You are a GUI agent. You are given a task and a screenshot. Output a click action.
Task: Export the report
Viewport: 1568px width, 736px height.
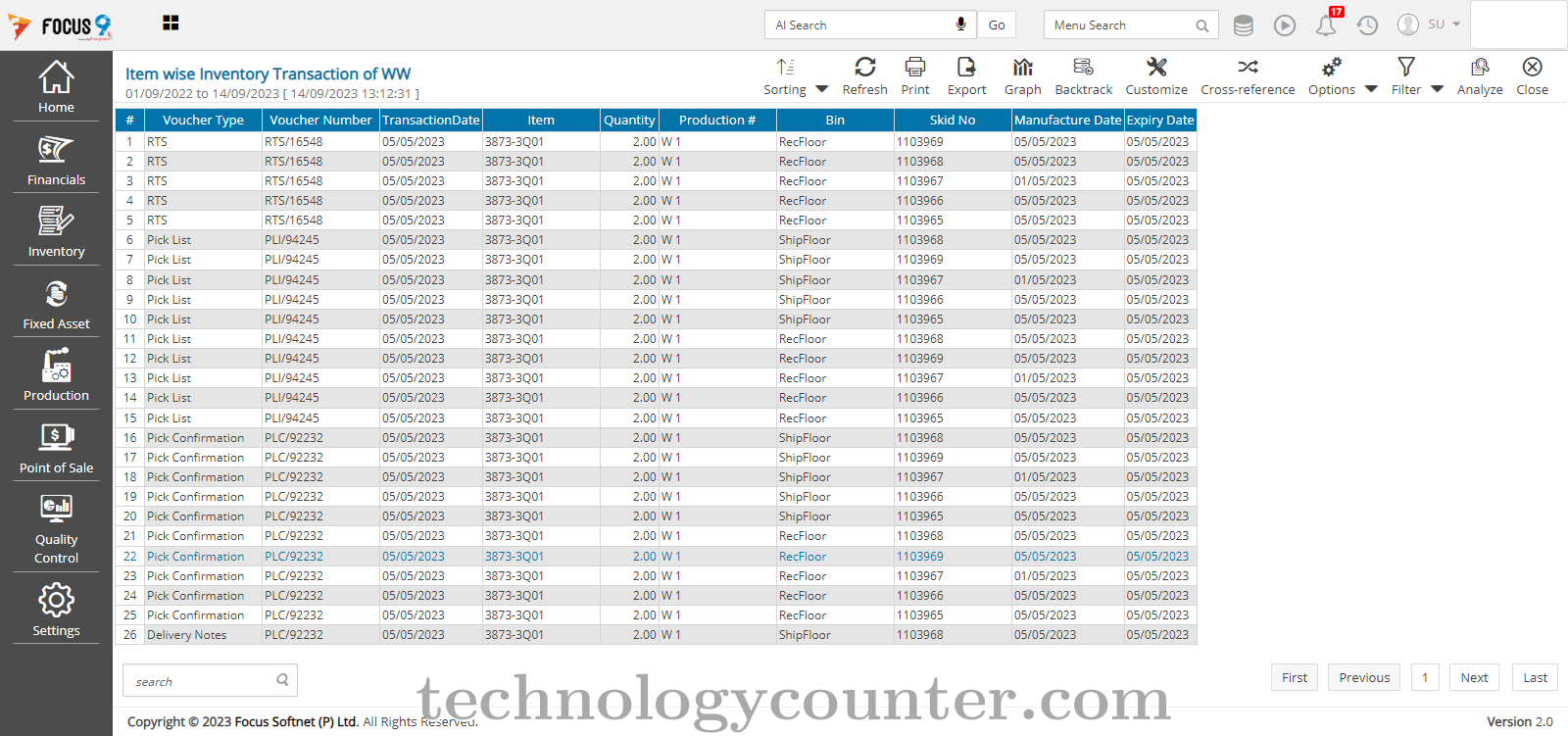966,75
